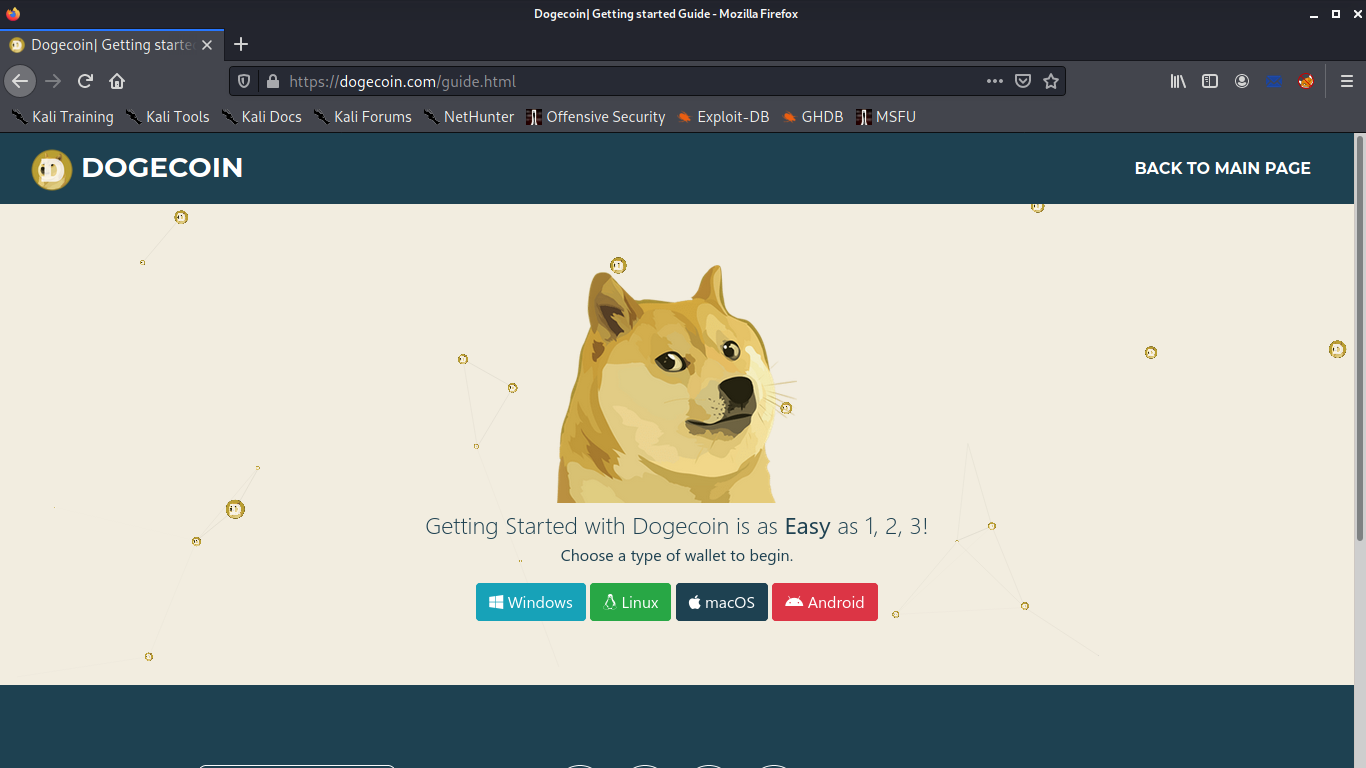Open Kali Tools bookmark
Screen dimensions: 1366x768
168,117
